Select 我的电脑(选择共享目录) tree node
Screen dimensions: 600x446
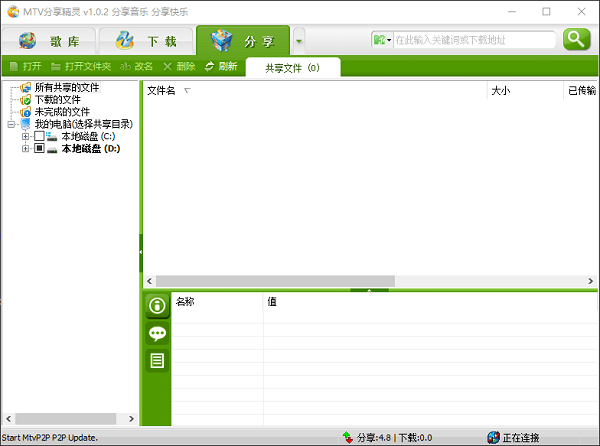(84, 124)
